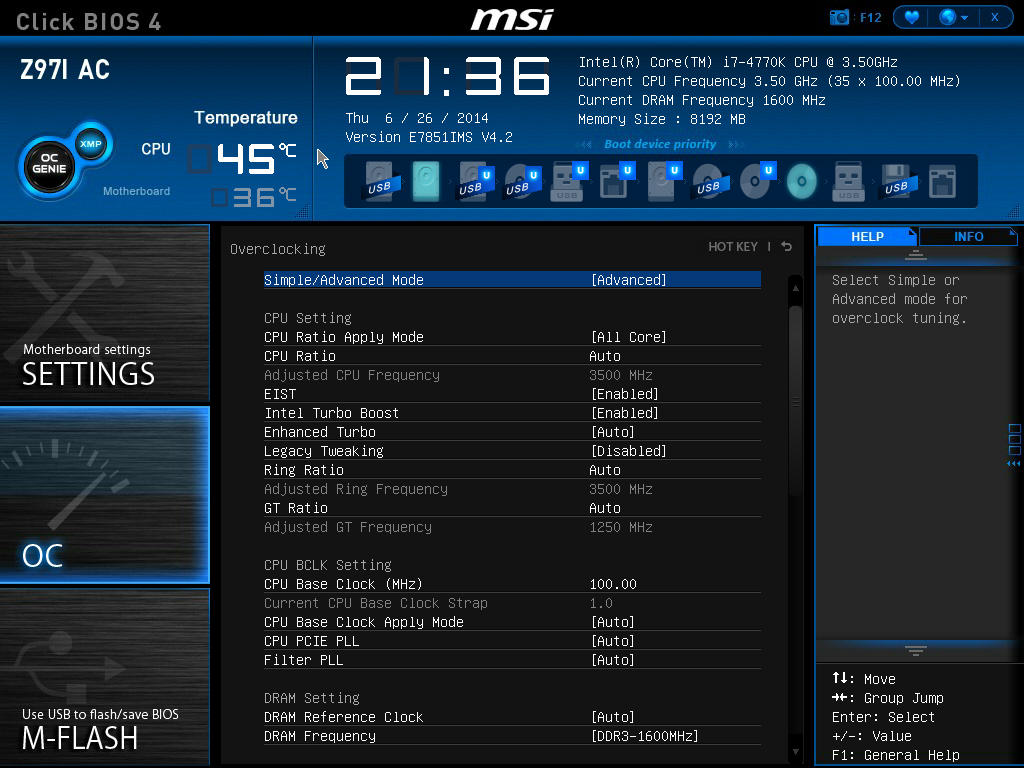
Task: Click left arrows beside Boot device priority
Action: (x=584, y=144)
